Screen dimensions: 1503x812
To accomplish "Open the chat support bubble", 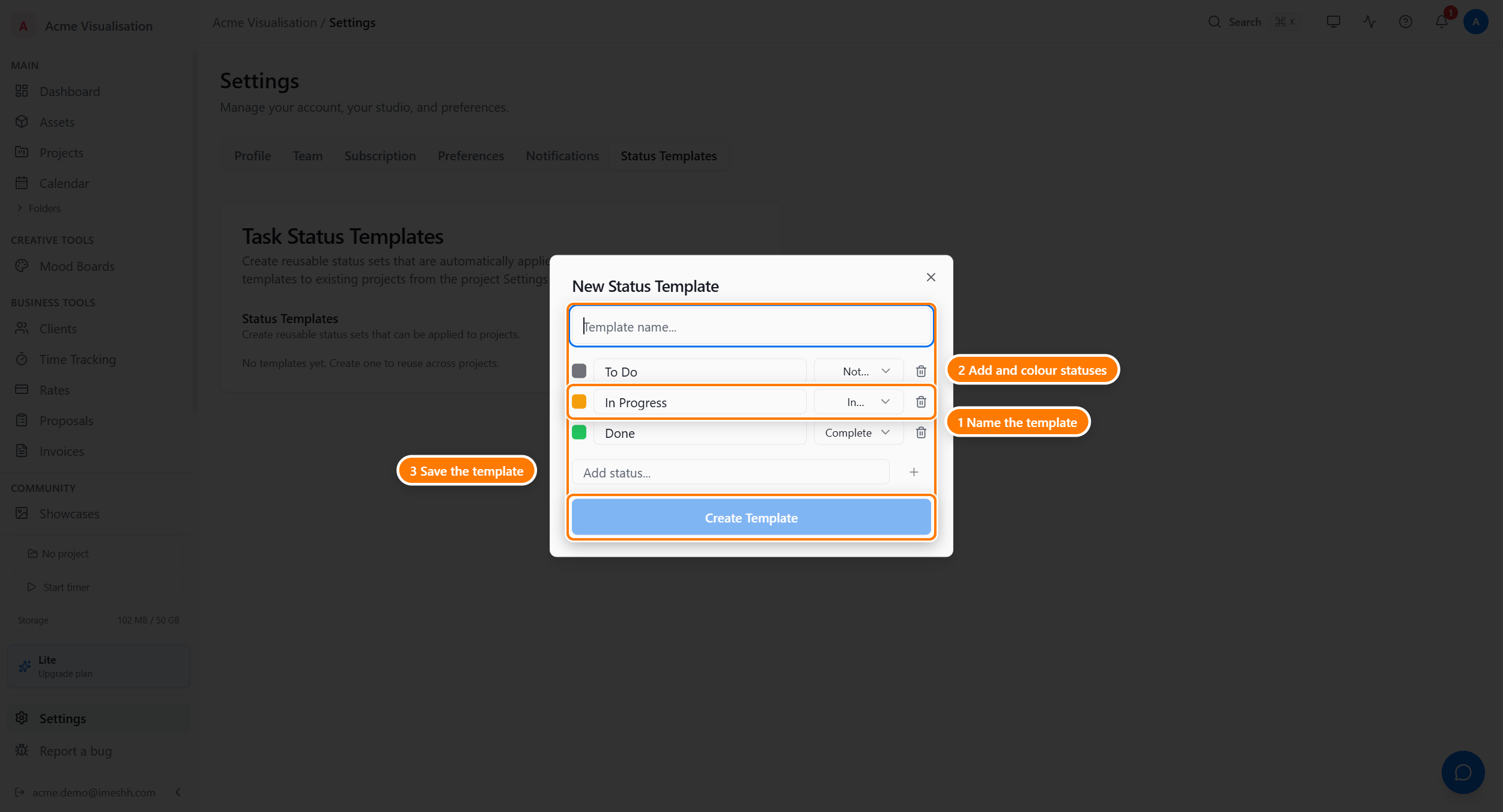I will pos(1463,772).
